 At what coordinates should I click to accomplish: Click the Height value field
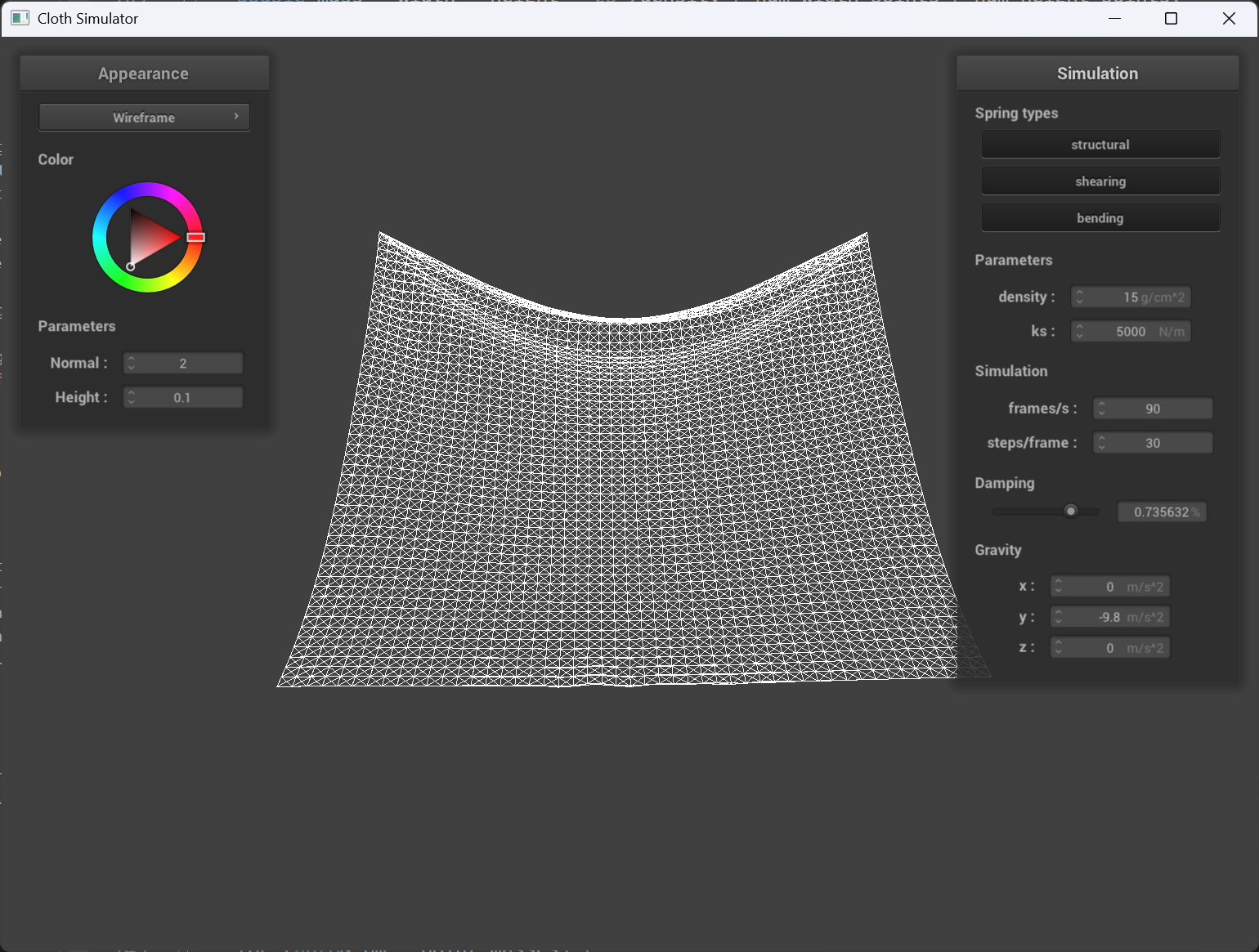coord(183,397)
